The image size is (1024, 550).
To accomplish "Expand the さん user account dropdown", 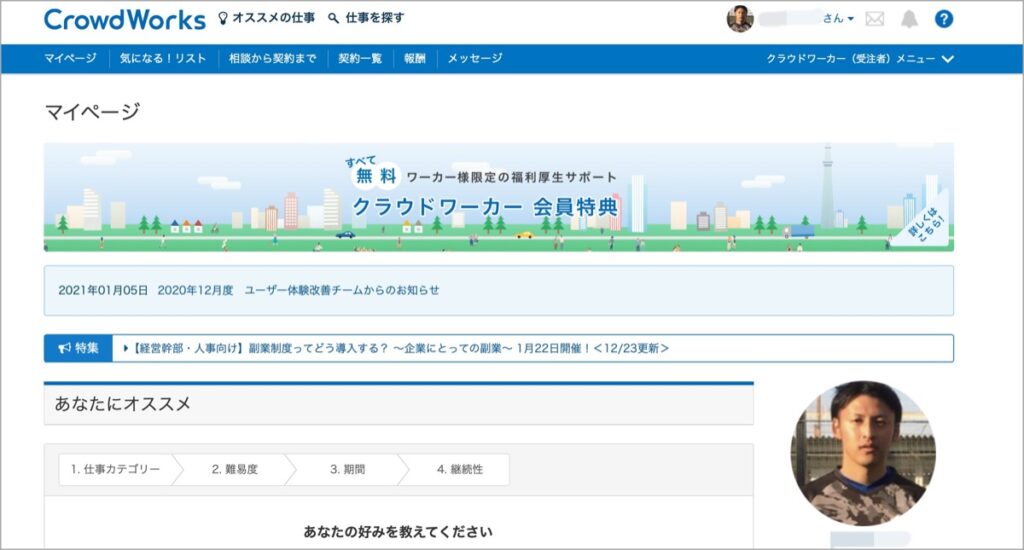I will tap(838, 19).
